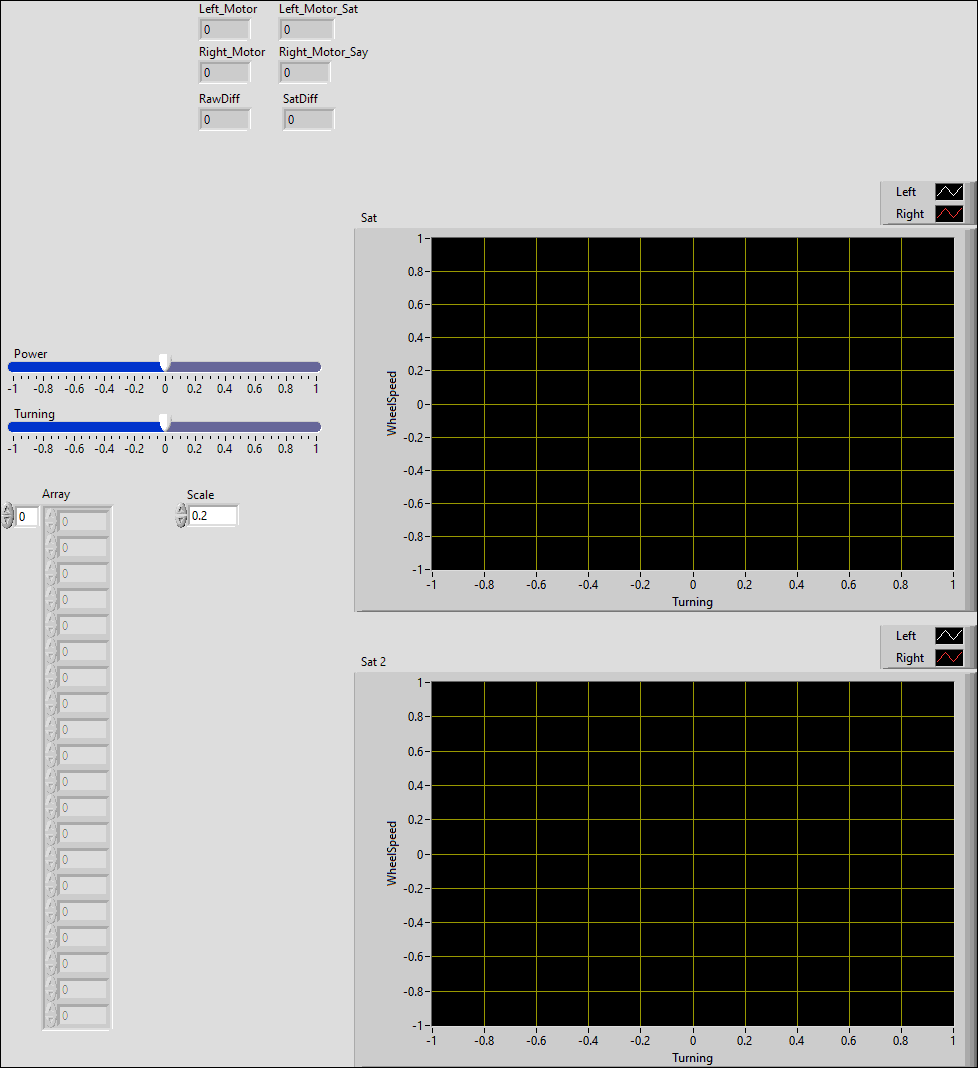Click the WheelSpeed axis label on Sat graph
This screenshot has width=978, height=1068.
392,403
